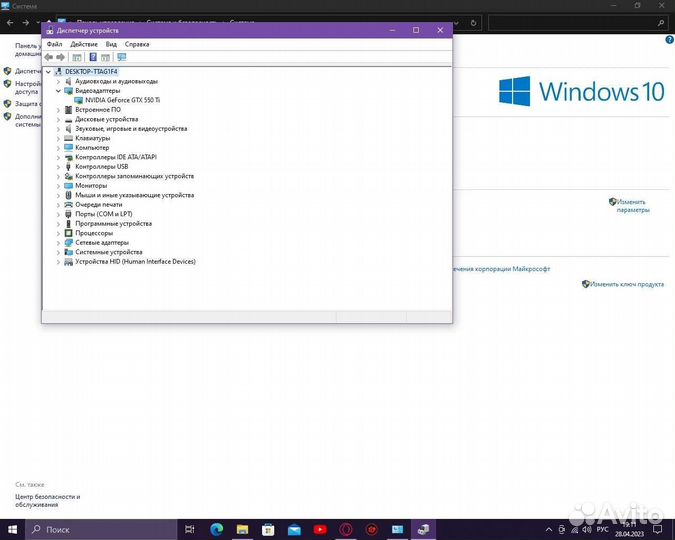Screen dimensions: 675x540
Task: Click the volume icon in system tray
Action: tap(587, 529)
